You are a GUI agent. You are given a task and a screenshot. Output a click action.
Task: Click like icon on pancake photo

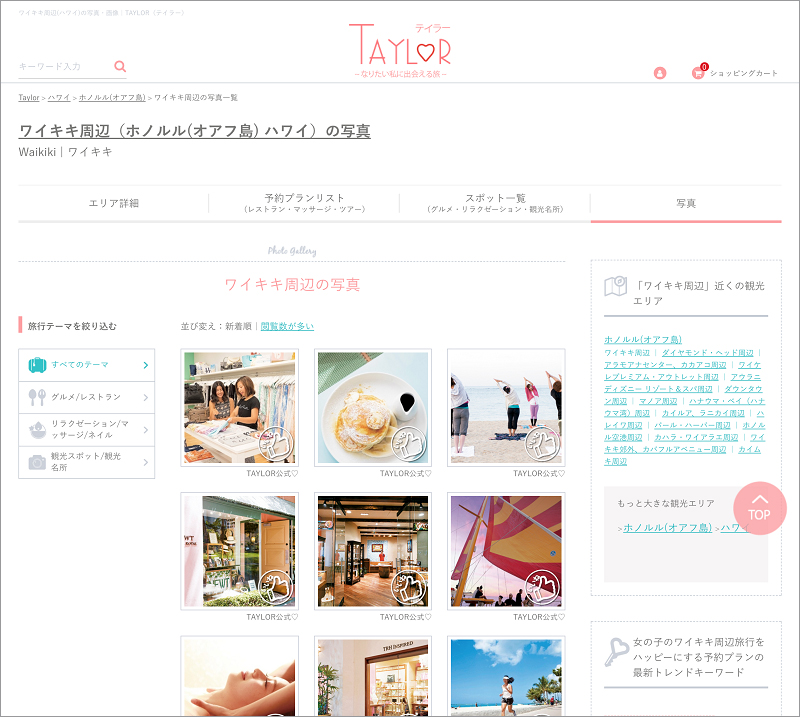(410, 443)
